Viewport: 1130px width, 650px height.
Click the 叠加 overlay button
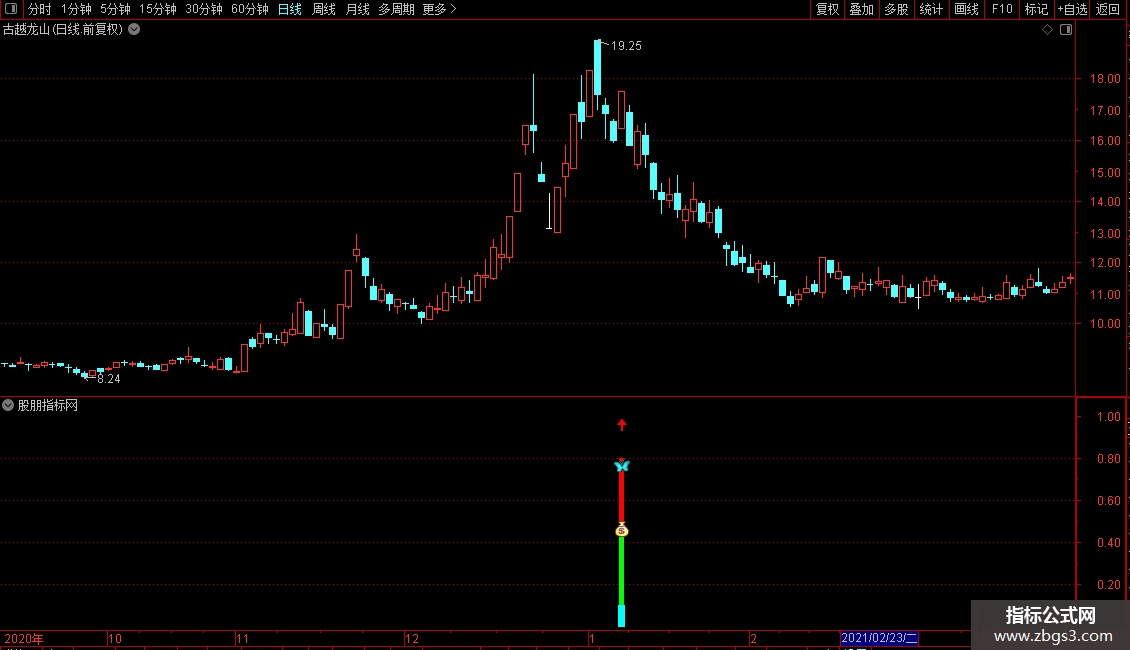[x=861, y=9]
